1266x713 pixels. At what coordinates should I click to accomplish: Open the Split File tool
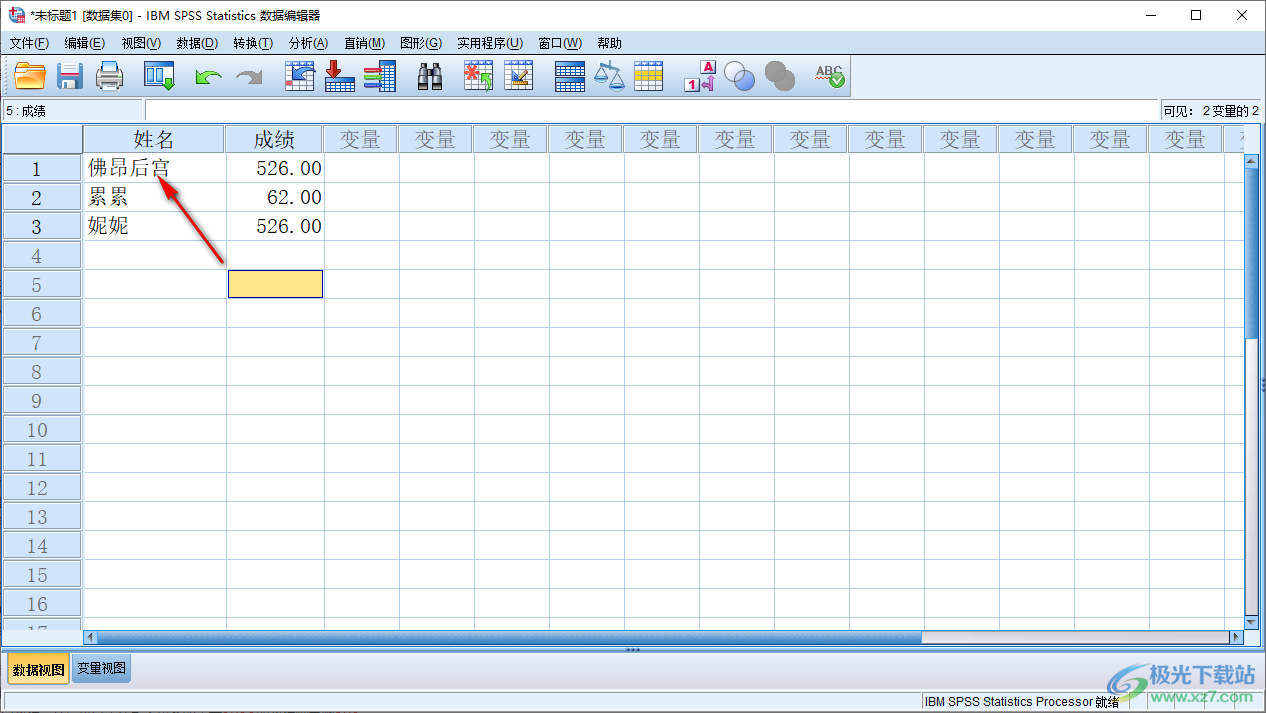pyautogui.click(x=569, y=76)
